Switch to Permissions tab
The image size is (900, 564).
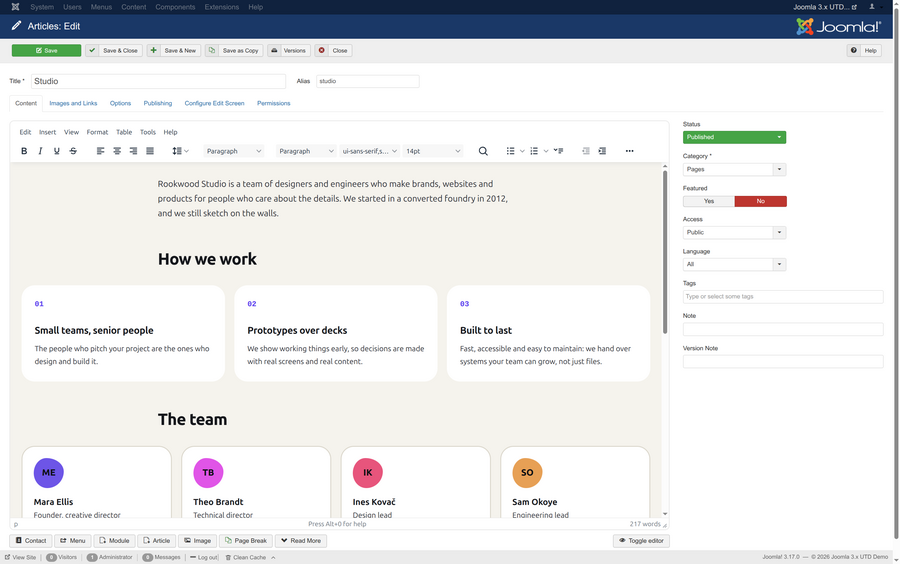click(x=274, y=103)
